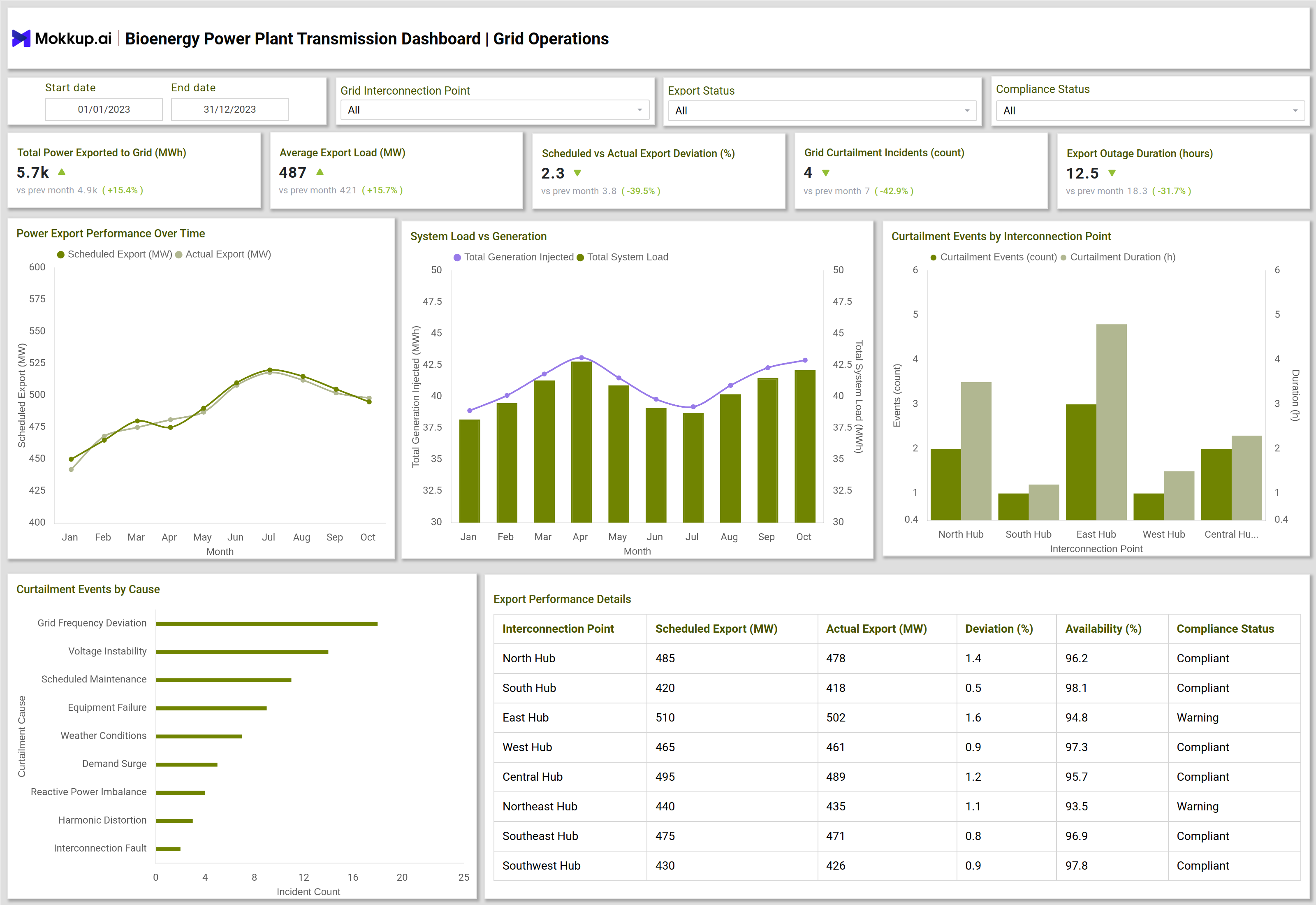Click the Export Performance Details title
This screenshot has height=905, width=1316.
point(562,599)
